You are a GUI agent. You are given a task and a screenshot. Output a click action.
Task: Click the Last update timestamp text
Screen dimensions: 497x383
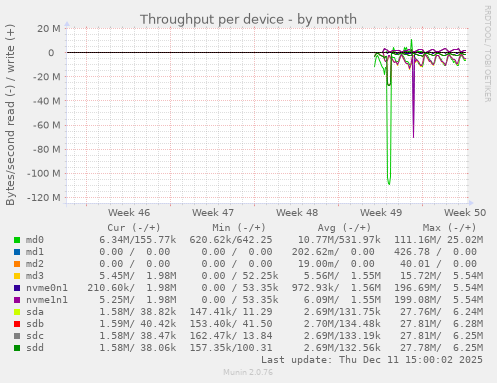click(x=372, y=360)
